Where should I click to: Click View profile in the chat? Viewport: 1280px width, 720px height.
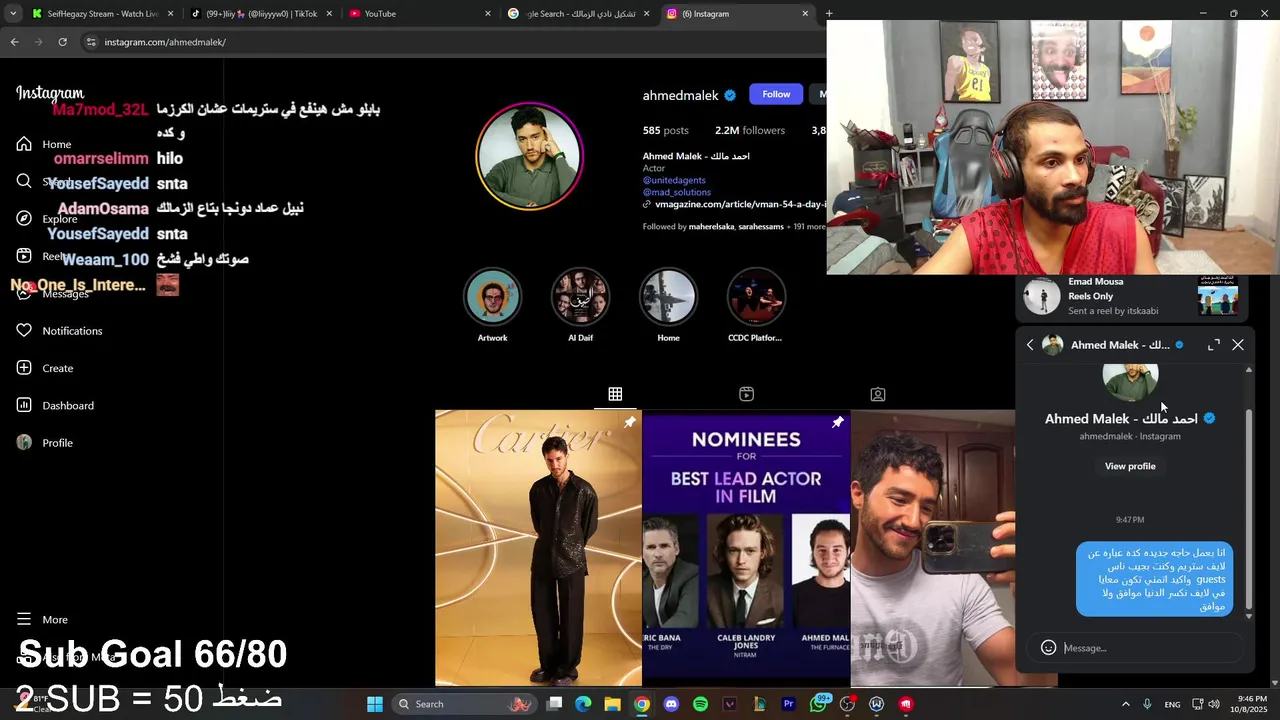click(1130, 466)
